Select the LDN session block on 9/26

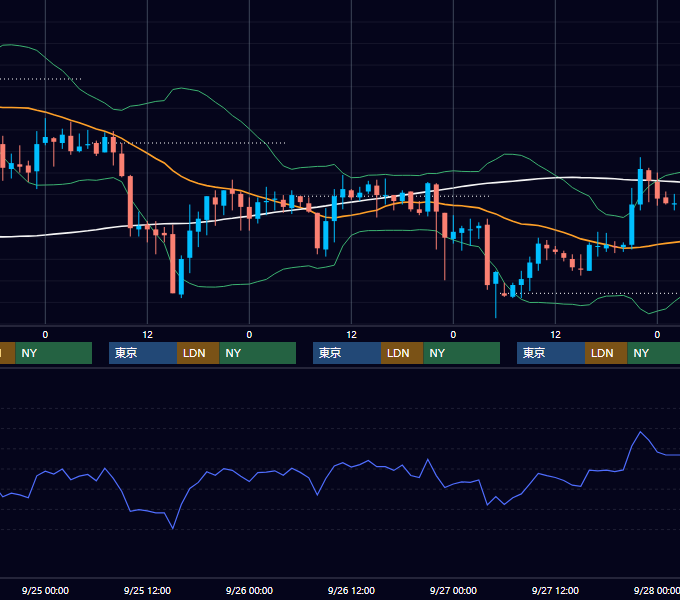pos(402,353)
